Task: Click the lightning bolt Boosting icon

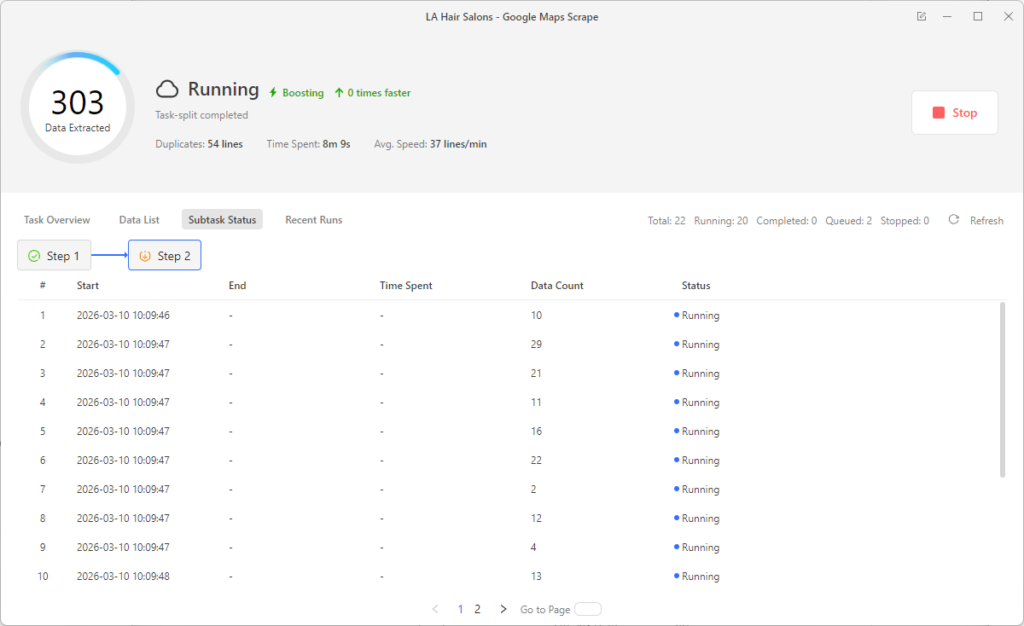Action: (273, 93)
